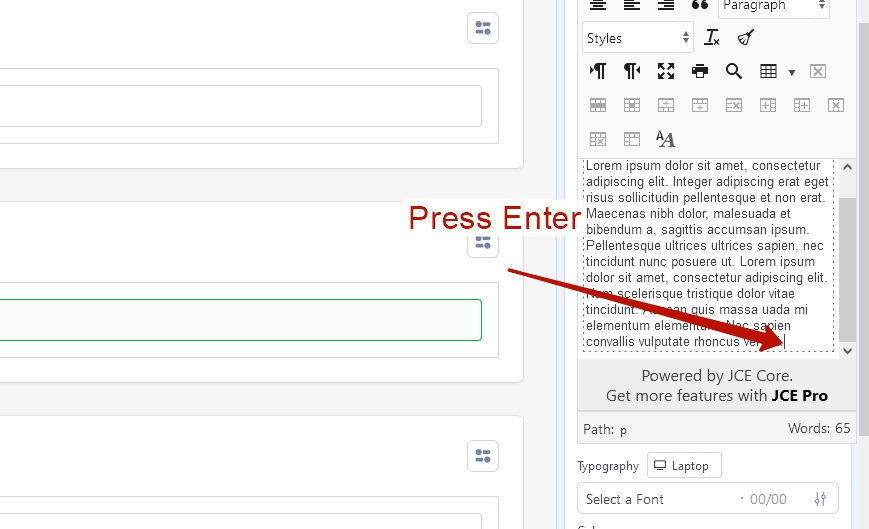Set left-to-right text direction
869x529 pixels.
(x=598, y=71)
